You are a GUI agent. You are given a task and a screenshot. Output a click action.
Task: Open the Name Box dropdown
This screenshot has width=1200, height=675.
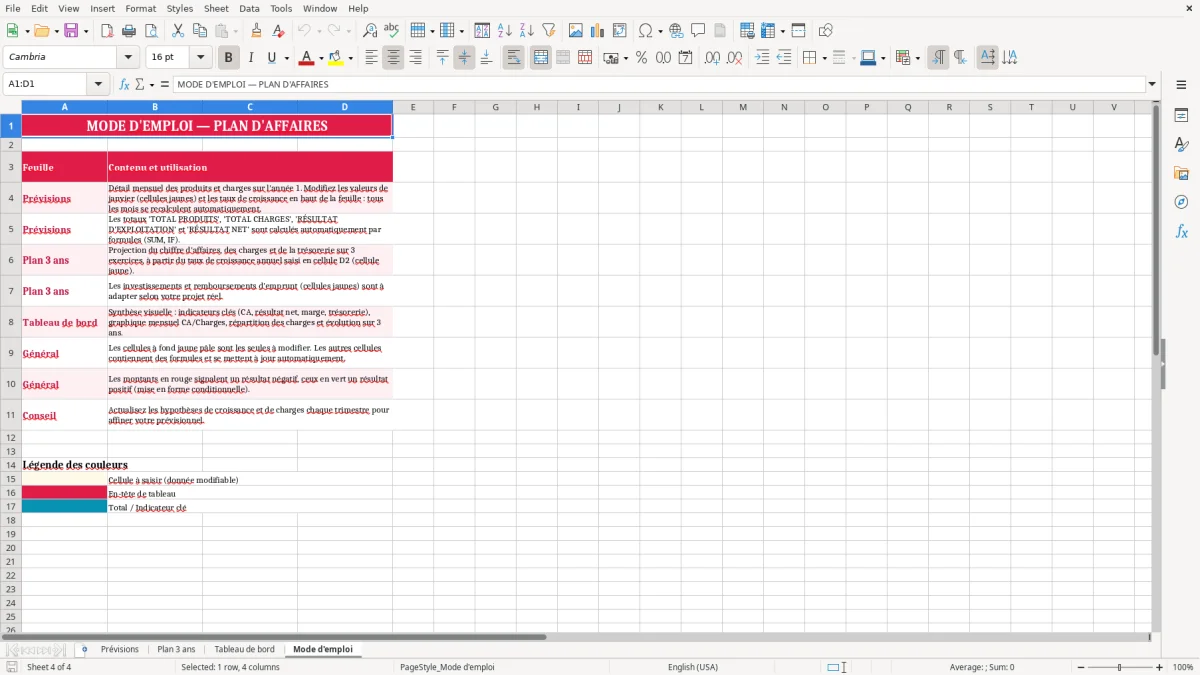[x=98, y=85]
